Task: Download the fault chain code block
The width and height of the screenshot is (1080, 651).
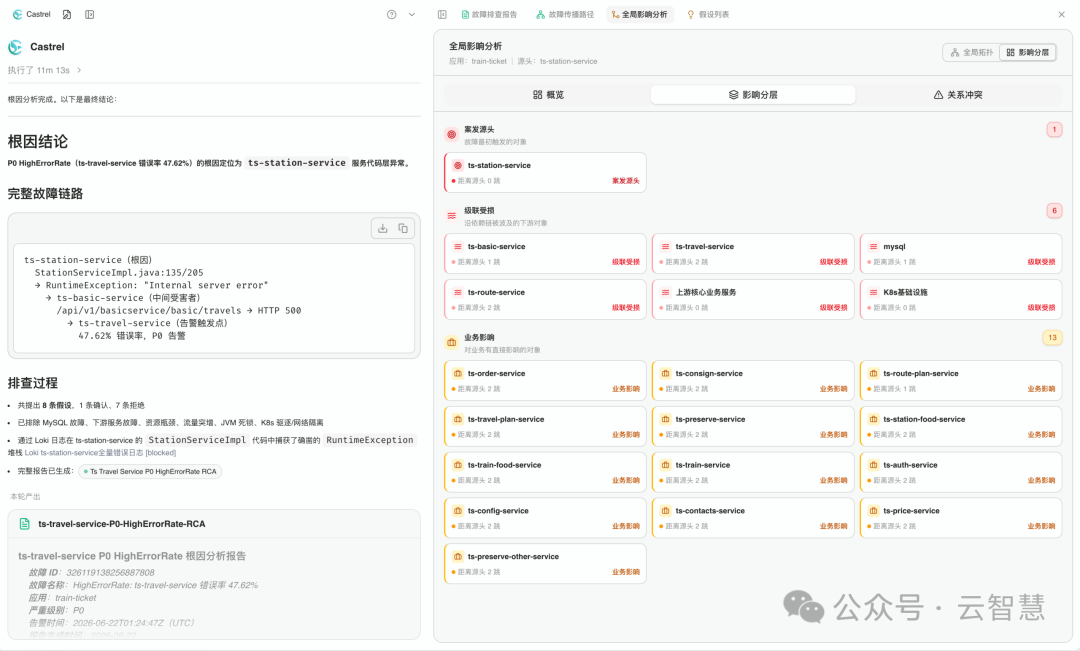Action: tap(383, 228)
